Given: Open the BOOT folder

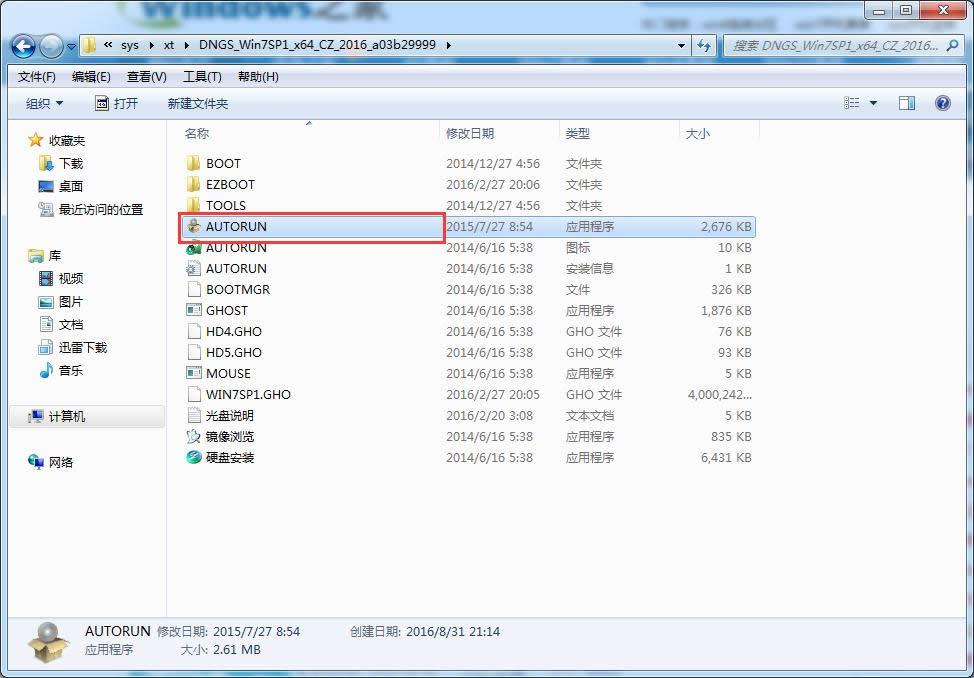Looking at the screenshot, I should pos(223,163).
